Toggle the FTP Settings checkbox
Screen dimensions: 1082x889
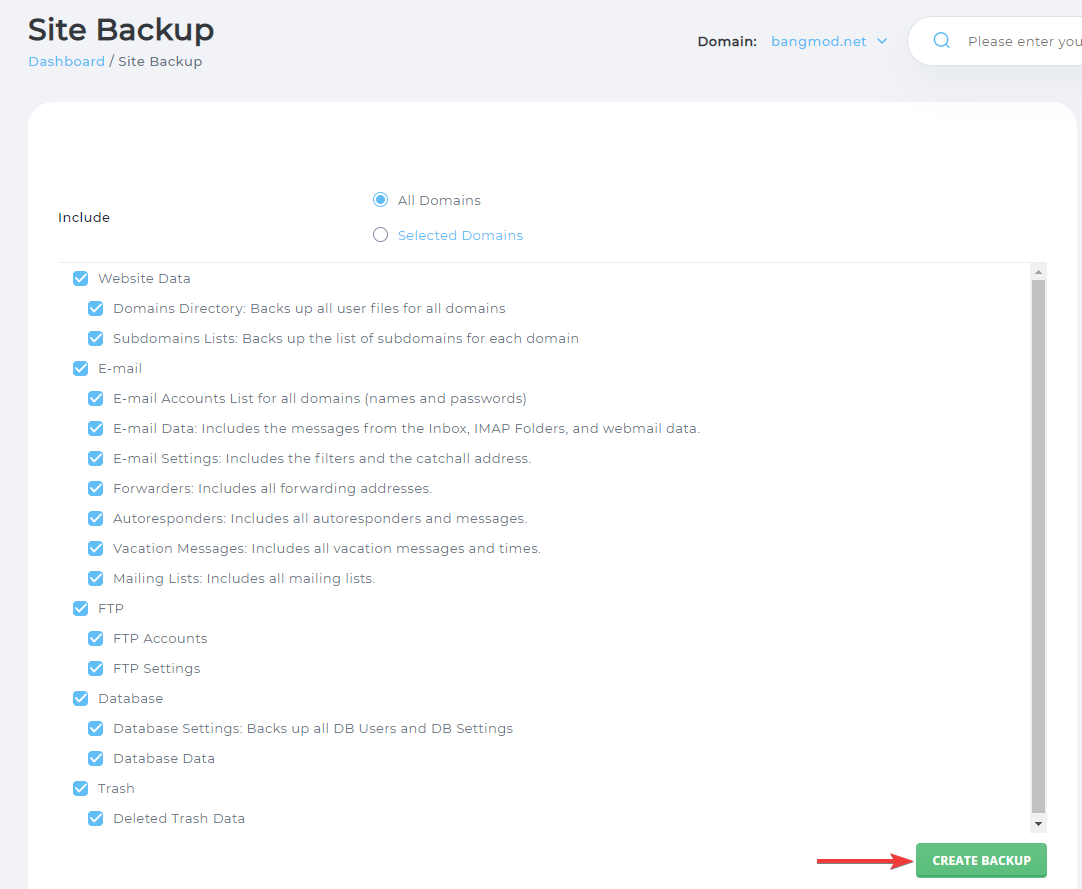click(x=96, y=668)
